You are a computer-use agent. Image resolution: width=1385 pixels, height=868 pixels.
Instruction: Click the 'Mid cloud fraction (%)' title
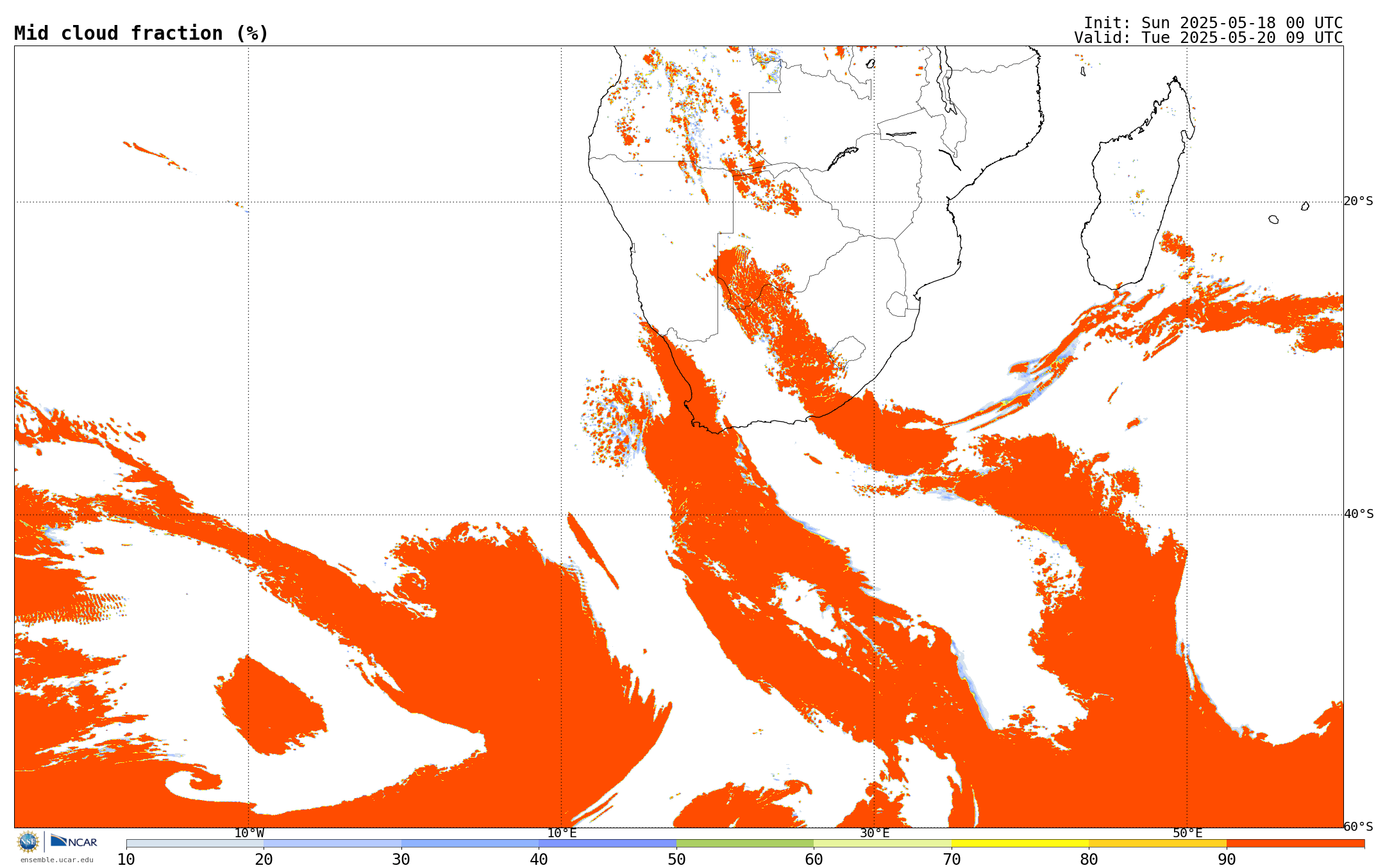pos(141,33)
